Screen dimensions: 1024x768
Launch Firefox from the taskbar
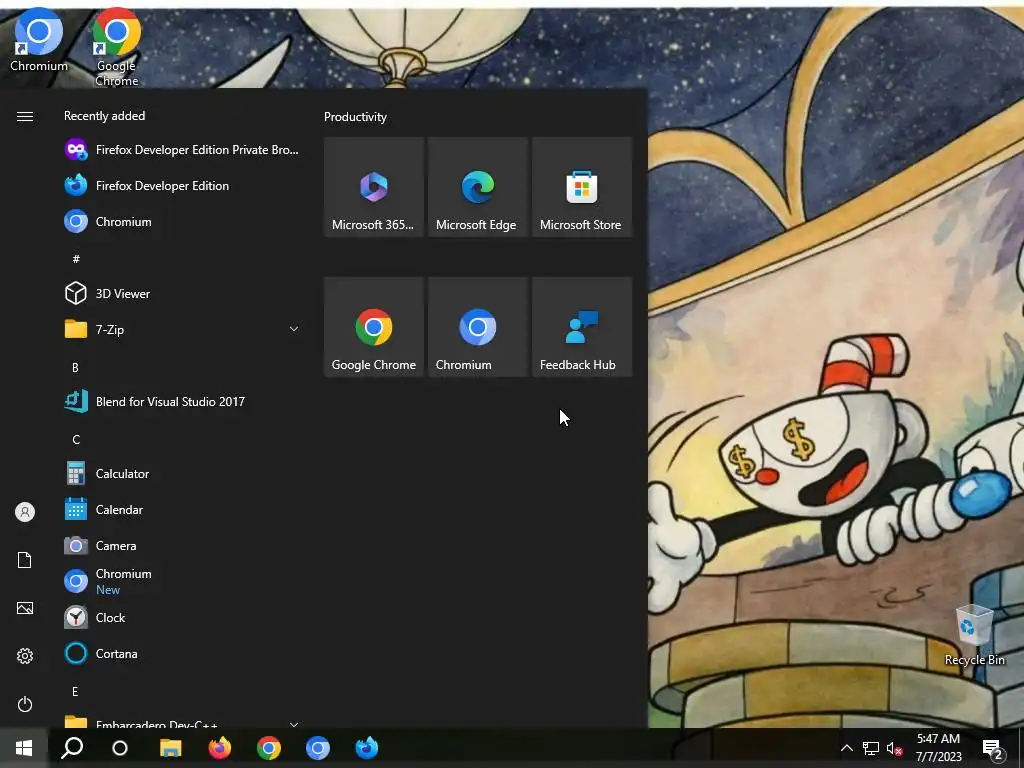tap(219, 748)
